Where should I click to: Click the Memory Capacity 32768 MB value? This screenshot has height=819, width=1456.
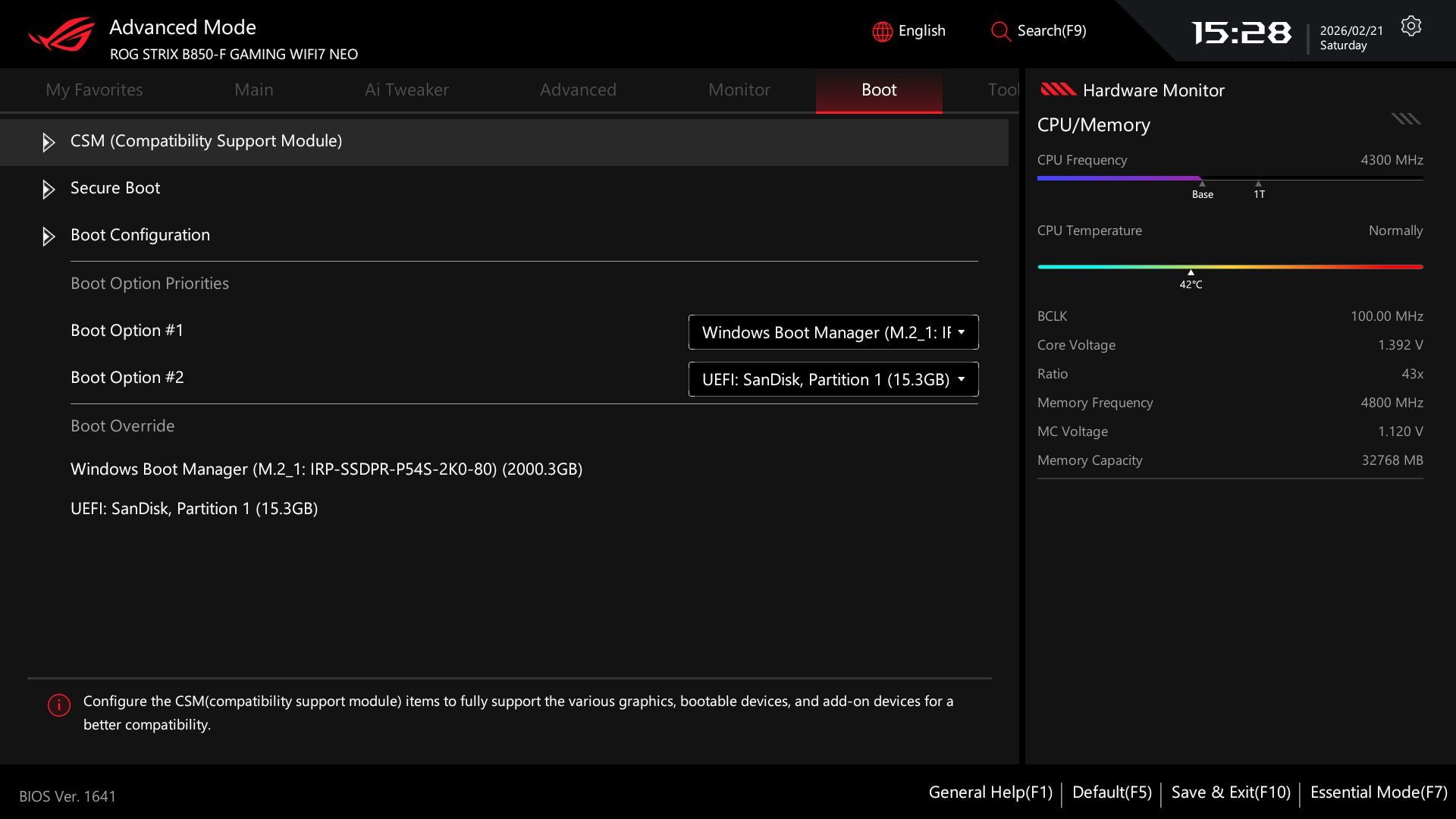coord(1392,460)
